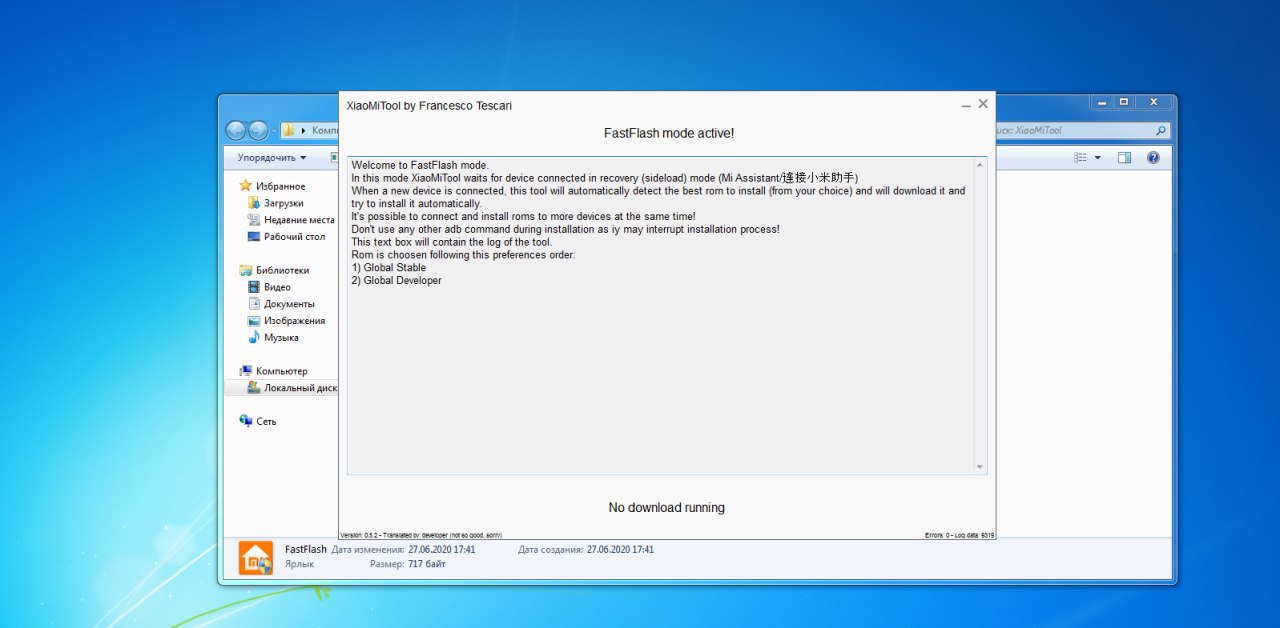The height and width of the screenshot is (628, 1280).
Task: Click the FastFlash file name in details pane
Action: point(306,549)
